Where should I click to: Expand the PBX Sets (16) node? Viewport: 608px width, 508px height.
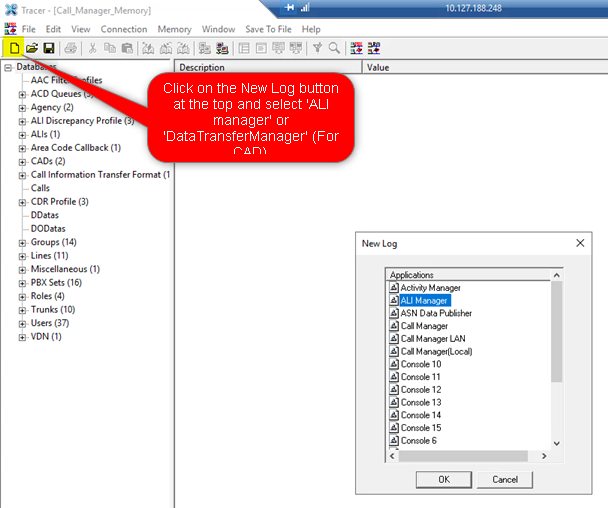[22, 283]
